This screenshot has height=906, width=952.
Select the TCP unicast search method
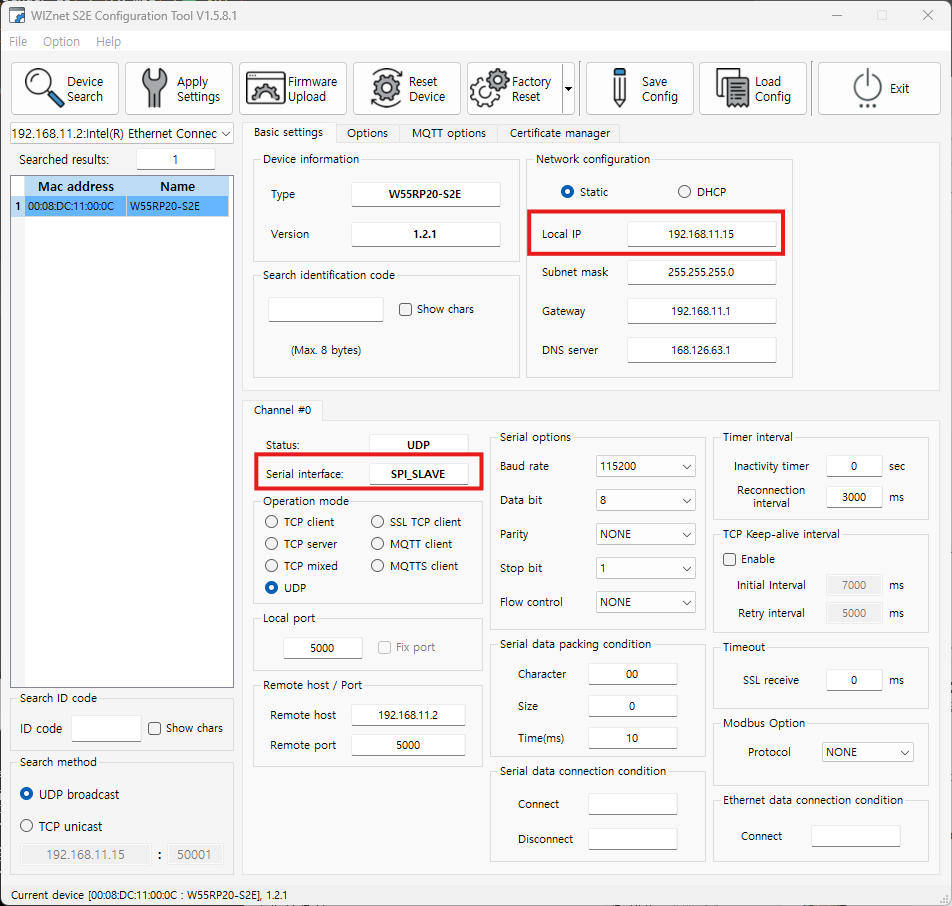click(x=26, y=826)
